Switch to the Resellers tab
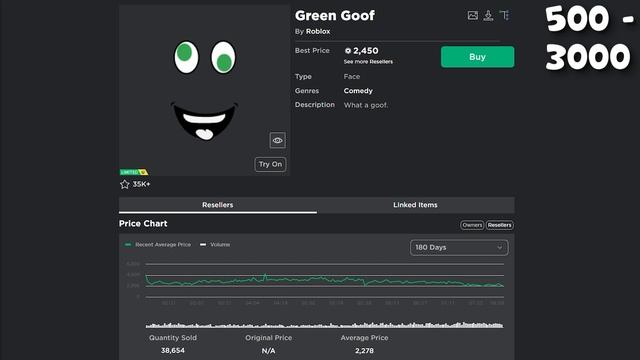 (x=218, y=205)
